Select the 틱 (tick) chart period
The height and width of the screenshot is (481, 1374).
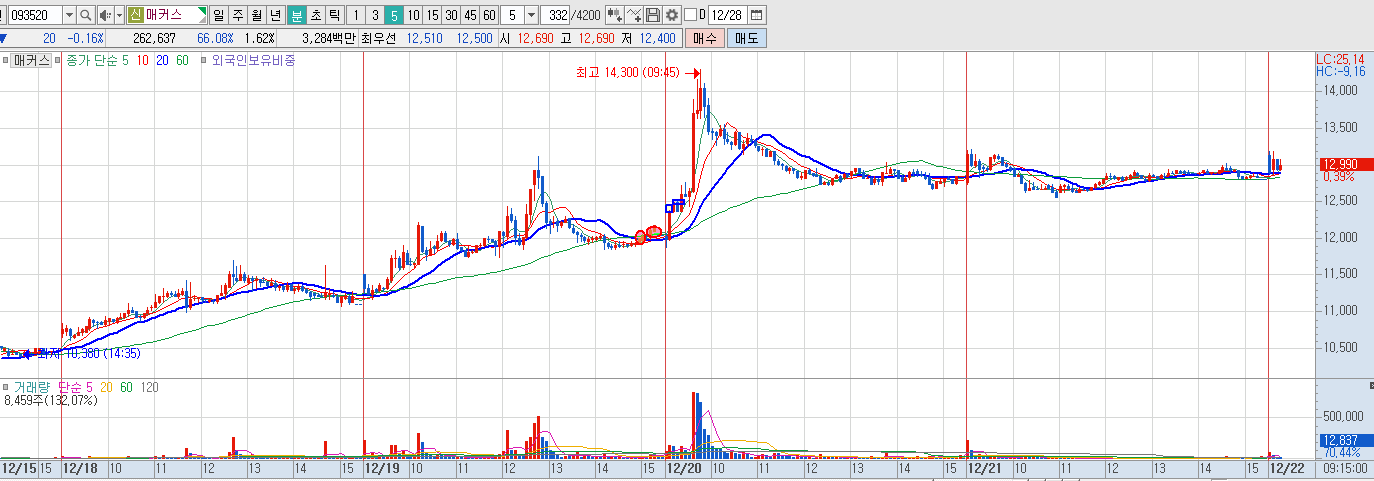[334, 15]
